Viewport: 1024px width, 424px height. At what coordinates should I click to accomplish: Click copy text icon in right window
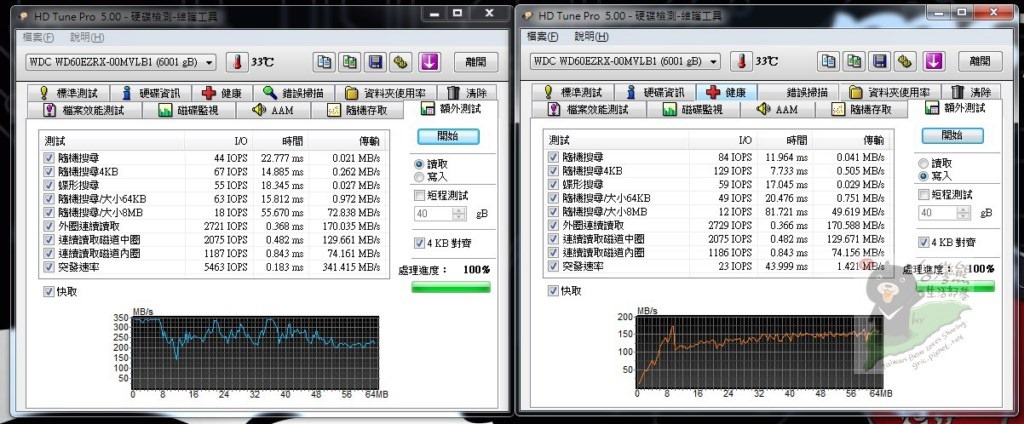[829, 62]
